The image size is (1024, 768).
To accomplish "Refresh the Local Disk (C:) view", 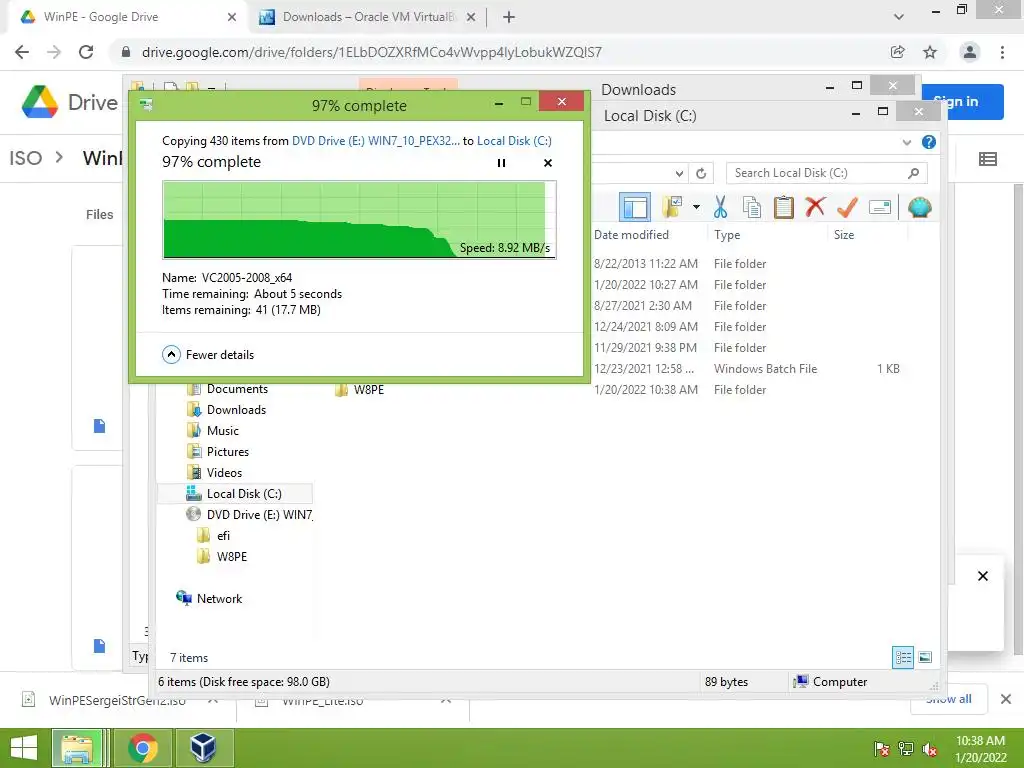I will tap(701, 173).
